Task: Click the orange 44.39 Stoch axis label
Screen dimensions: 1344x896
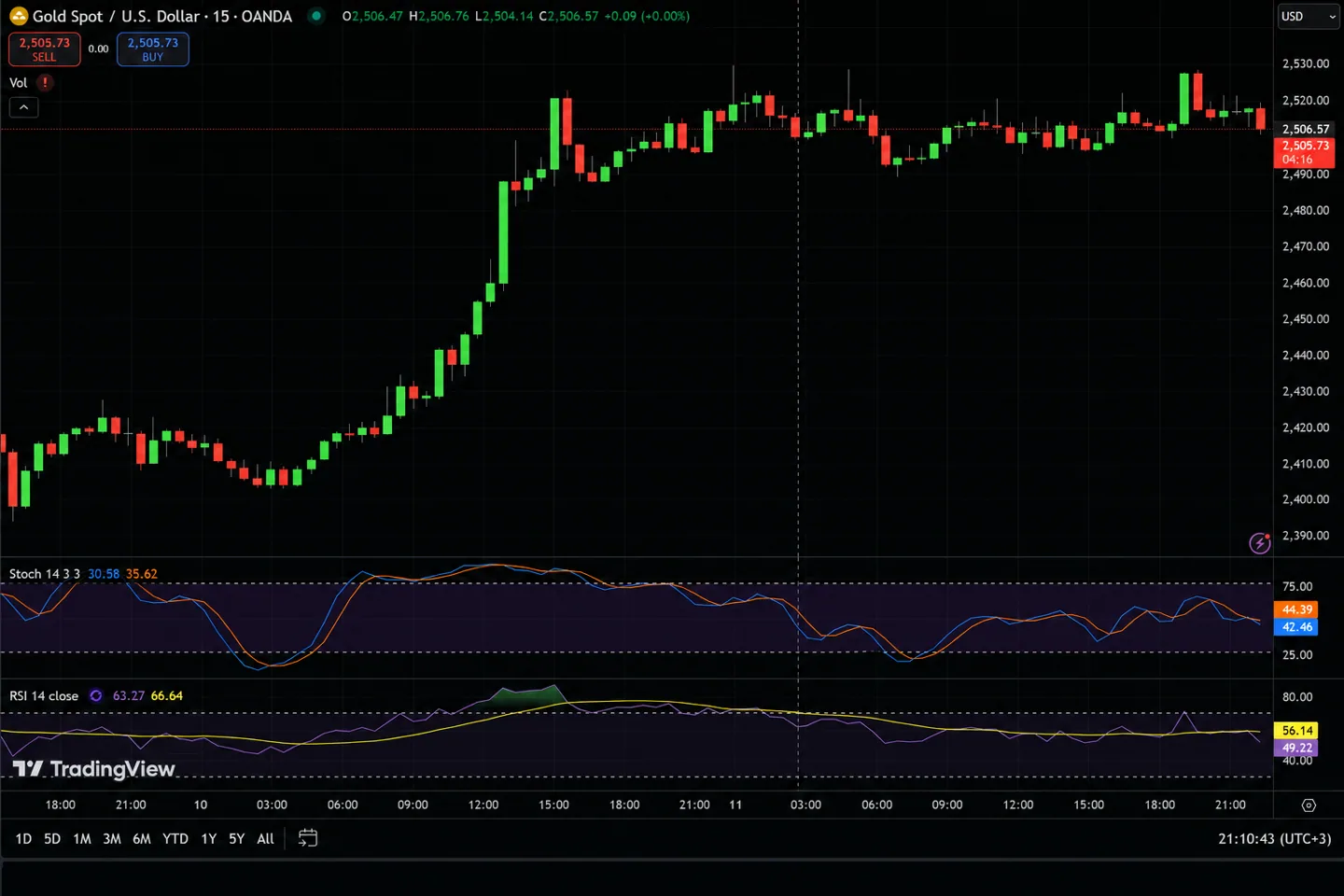Action: pyautogui.click(x=1296, y=609)
